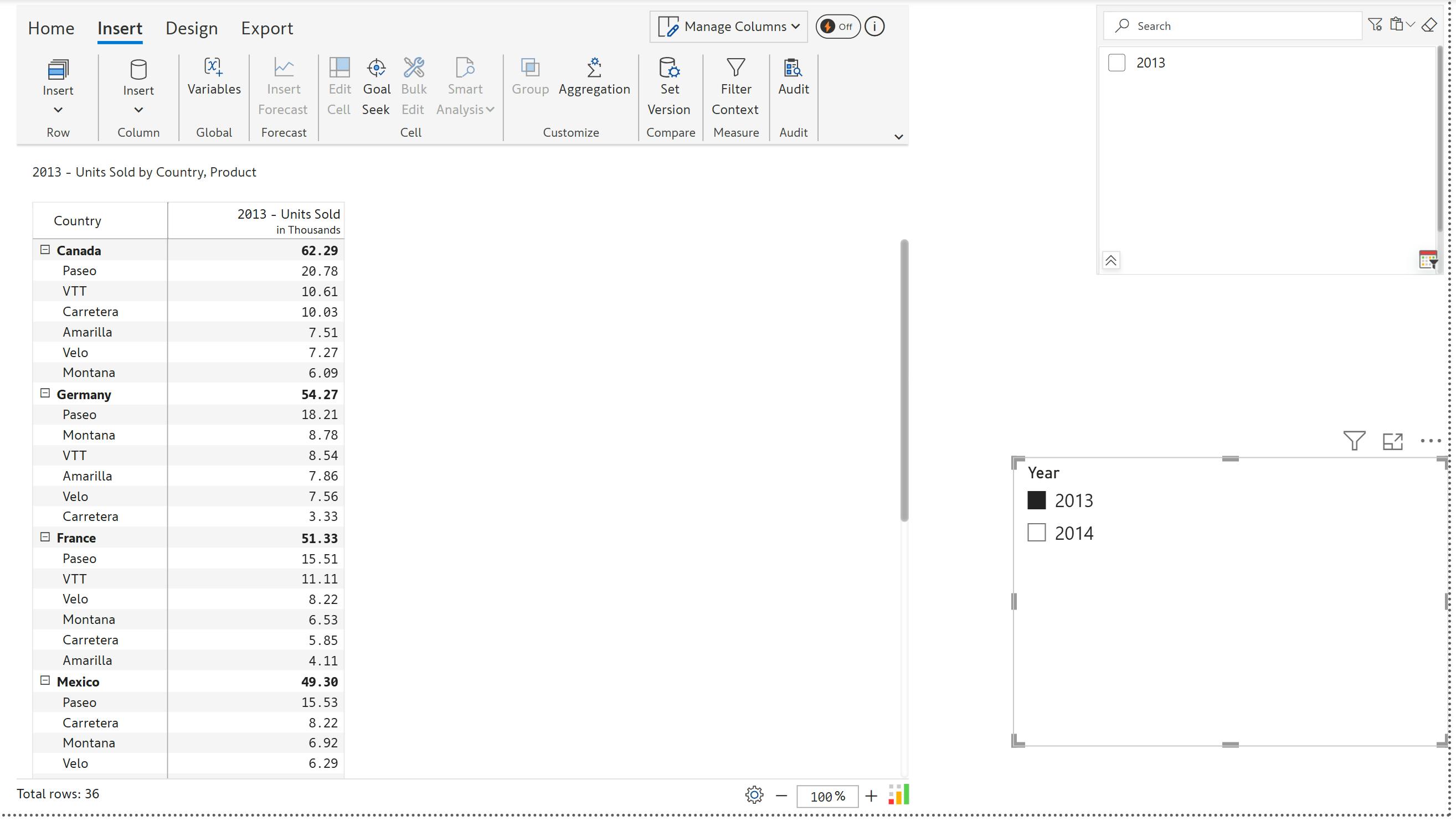Click the Aggregation icon

tap(594, 68)
